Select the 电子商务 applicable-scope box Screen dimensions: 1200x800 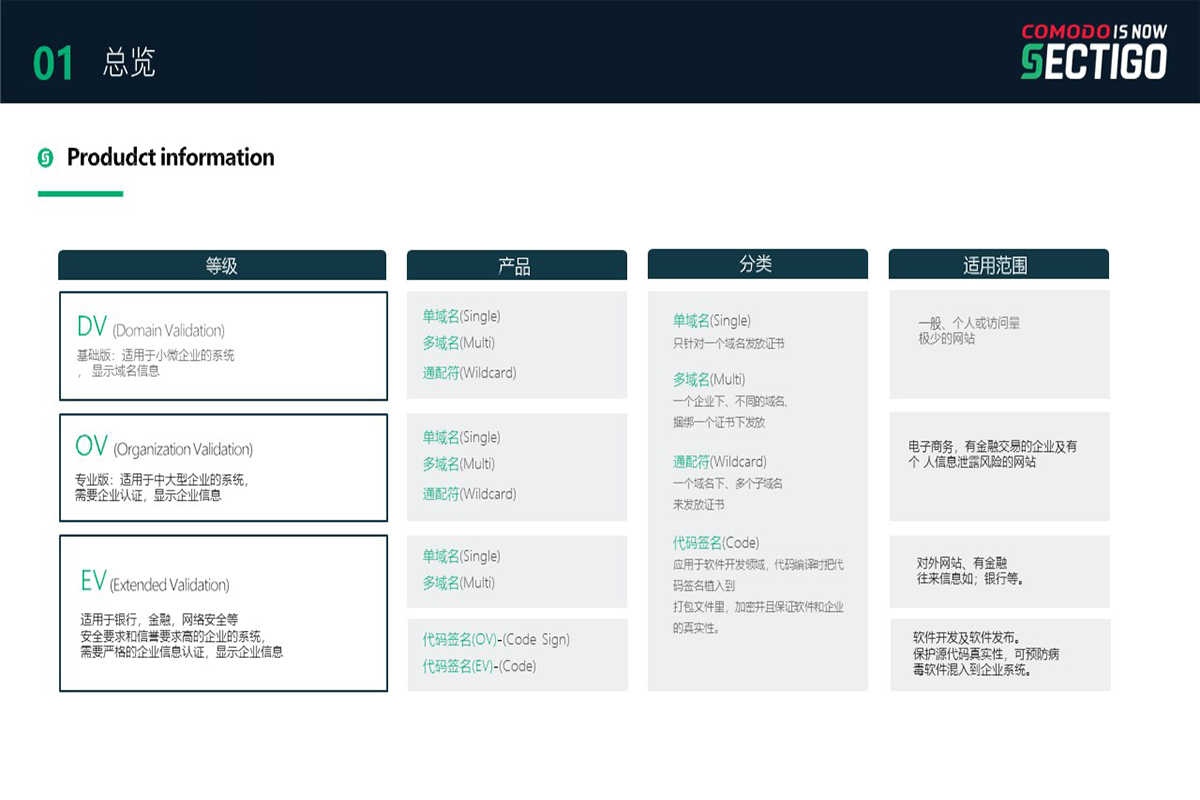(999, 466)
